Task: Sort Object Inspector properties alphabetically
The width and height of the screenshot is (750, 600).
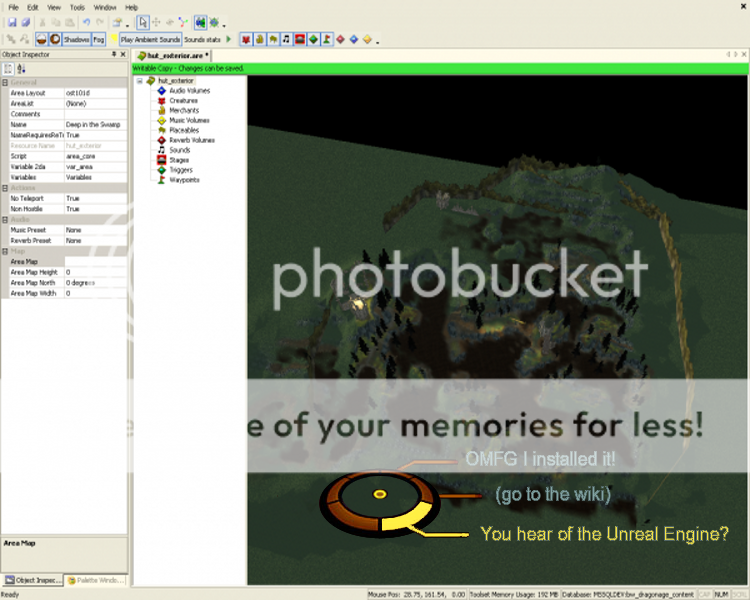Action: (21, 69)
